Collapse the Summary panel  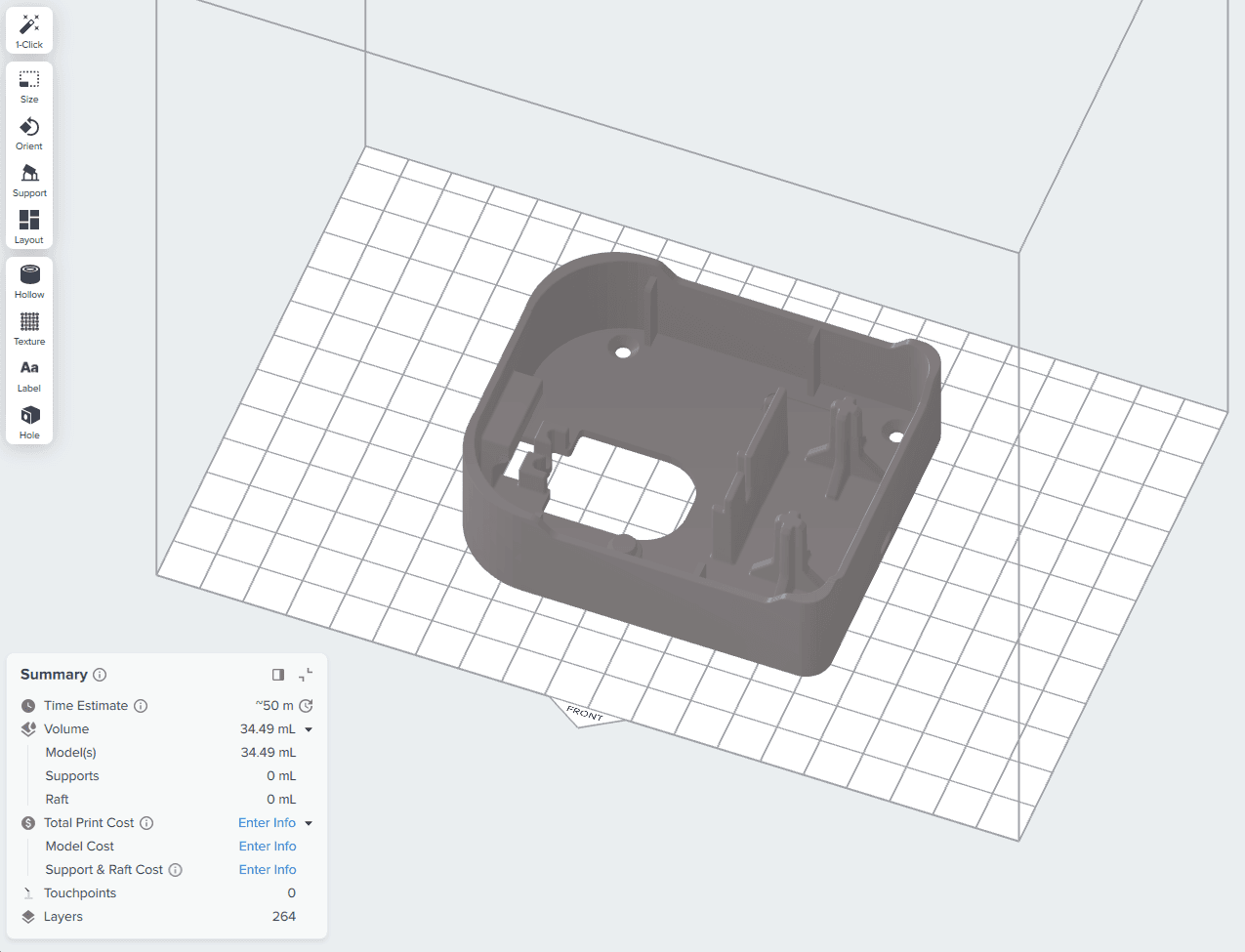point(306,675)
